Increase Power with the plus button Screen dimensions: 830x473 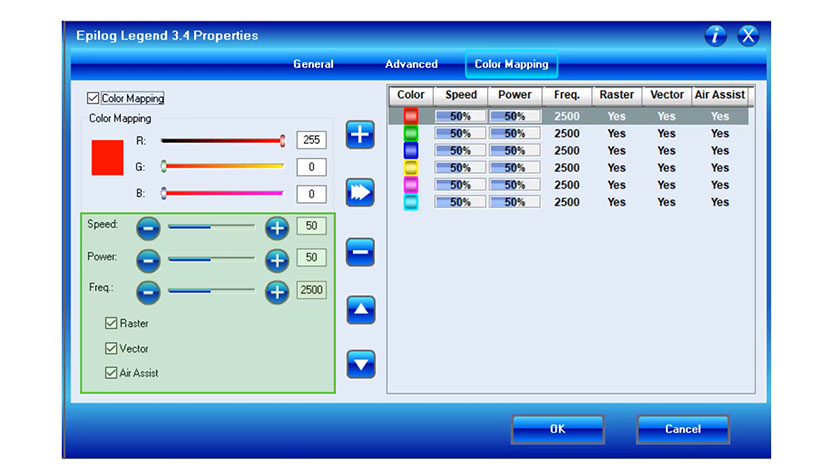click(x=277, y=260)
